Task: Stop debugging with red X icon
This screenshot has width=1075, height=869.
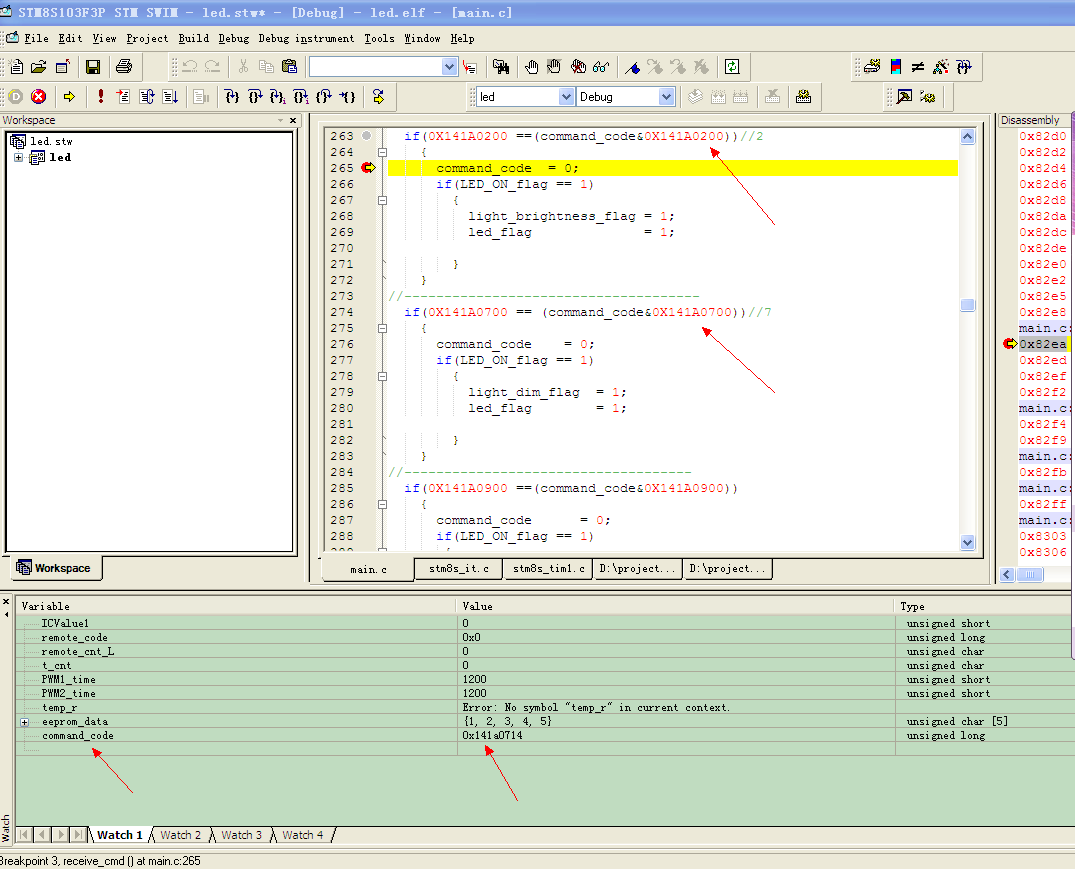Action: pos(38,97)
